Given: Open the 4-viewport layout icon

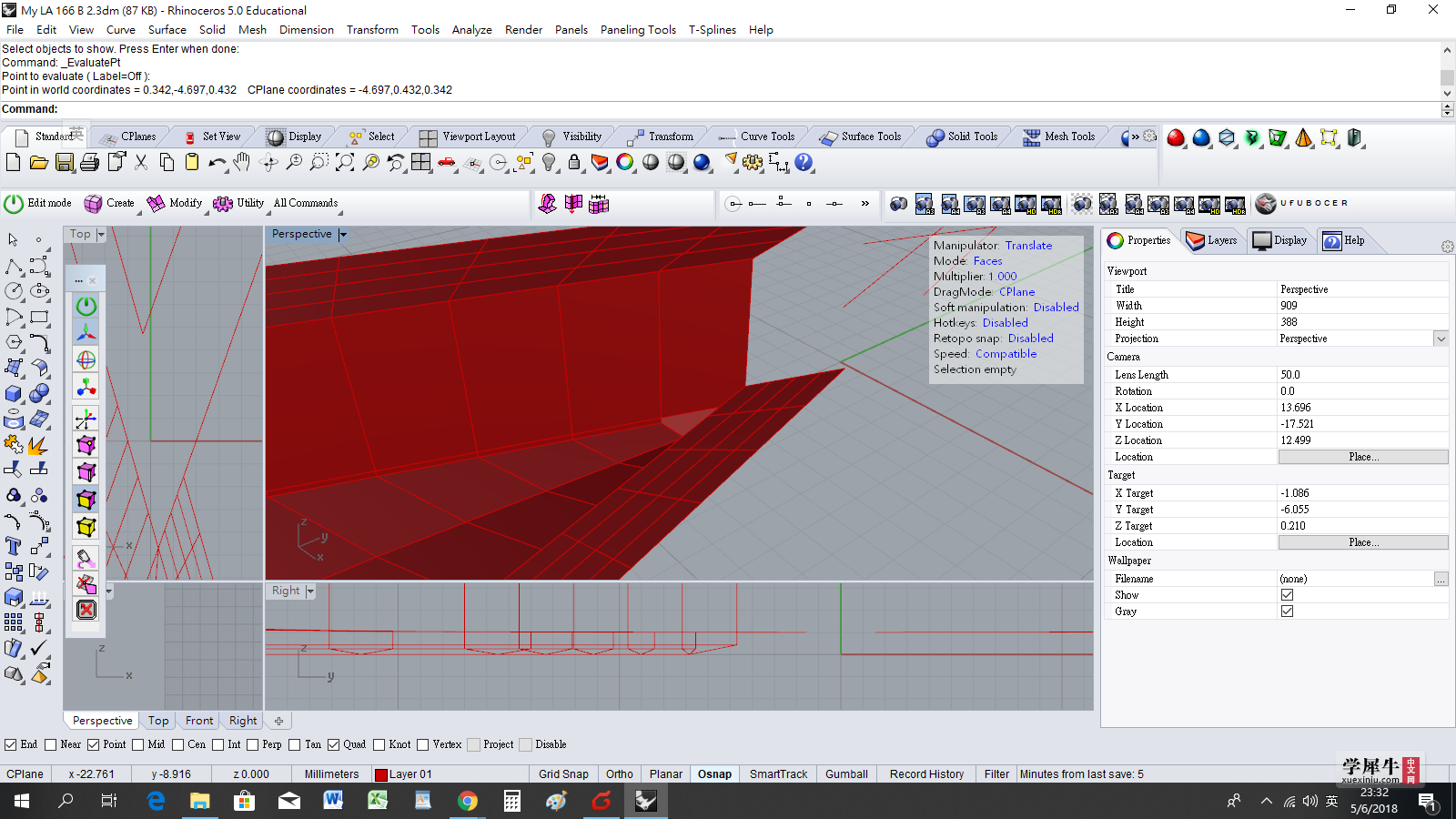Looking at the screenshot, I should [420, 162].
